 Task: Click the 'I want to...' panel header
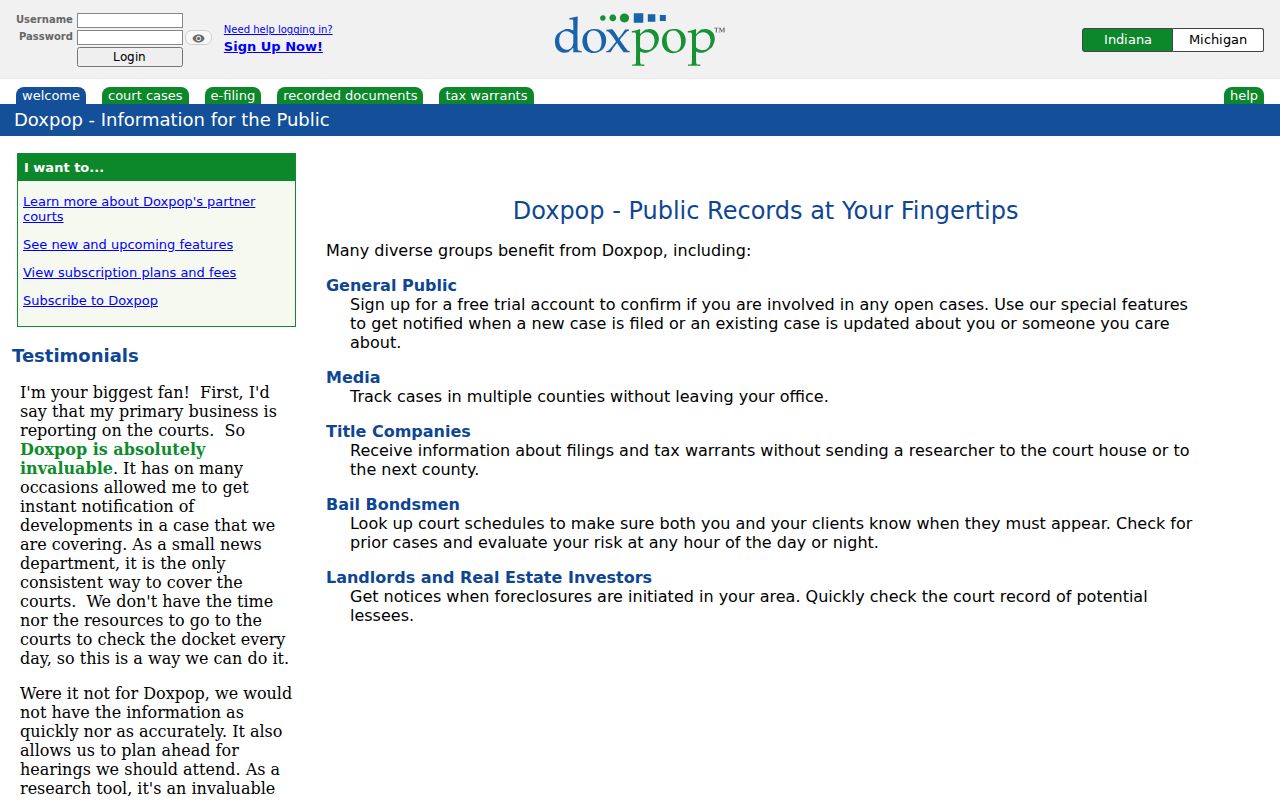point(156,167)
